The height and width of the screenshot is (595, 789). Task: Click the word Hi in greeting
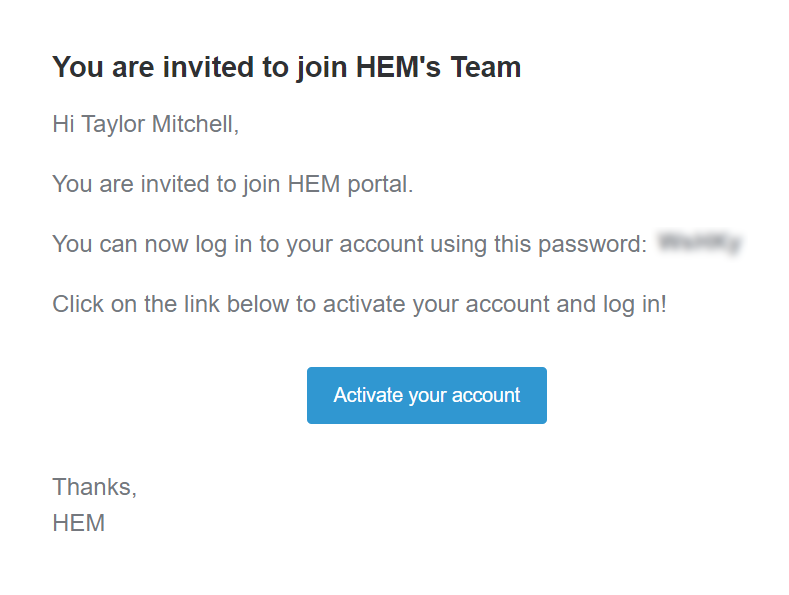click(63, 124)
